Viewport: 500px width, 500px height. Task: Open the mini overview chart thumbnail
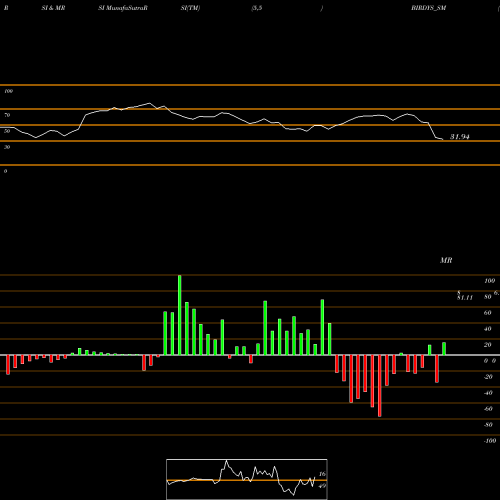point(247,479)
